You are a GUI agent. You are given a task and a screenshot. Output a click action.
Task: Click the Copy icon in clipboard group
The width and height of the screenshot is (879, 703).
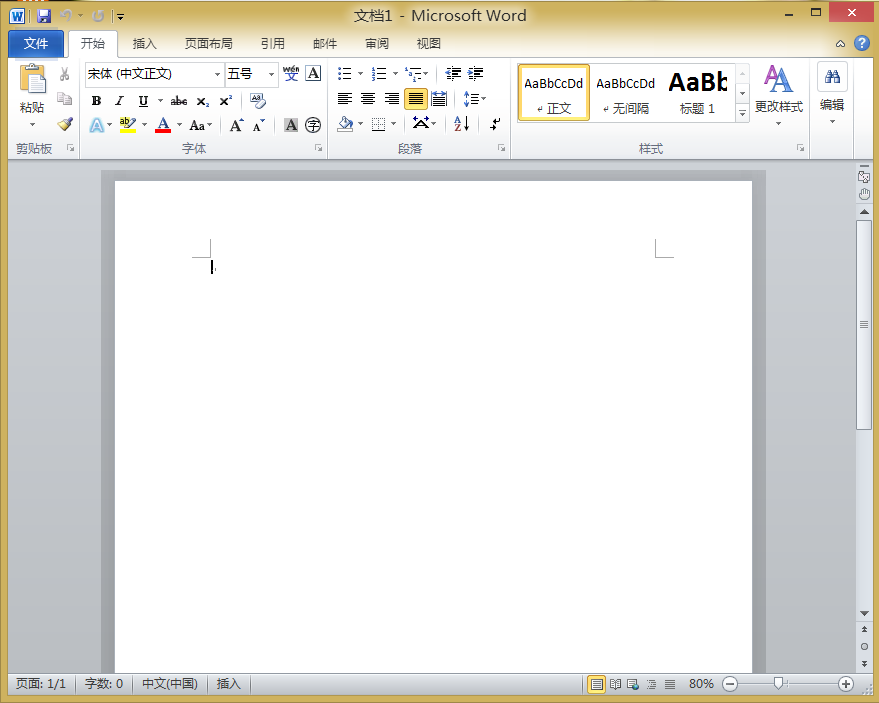64,99
